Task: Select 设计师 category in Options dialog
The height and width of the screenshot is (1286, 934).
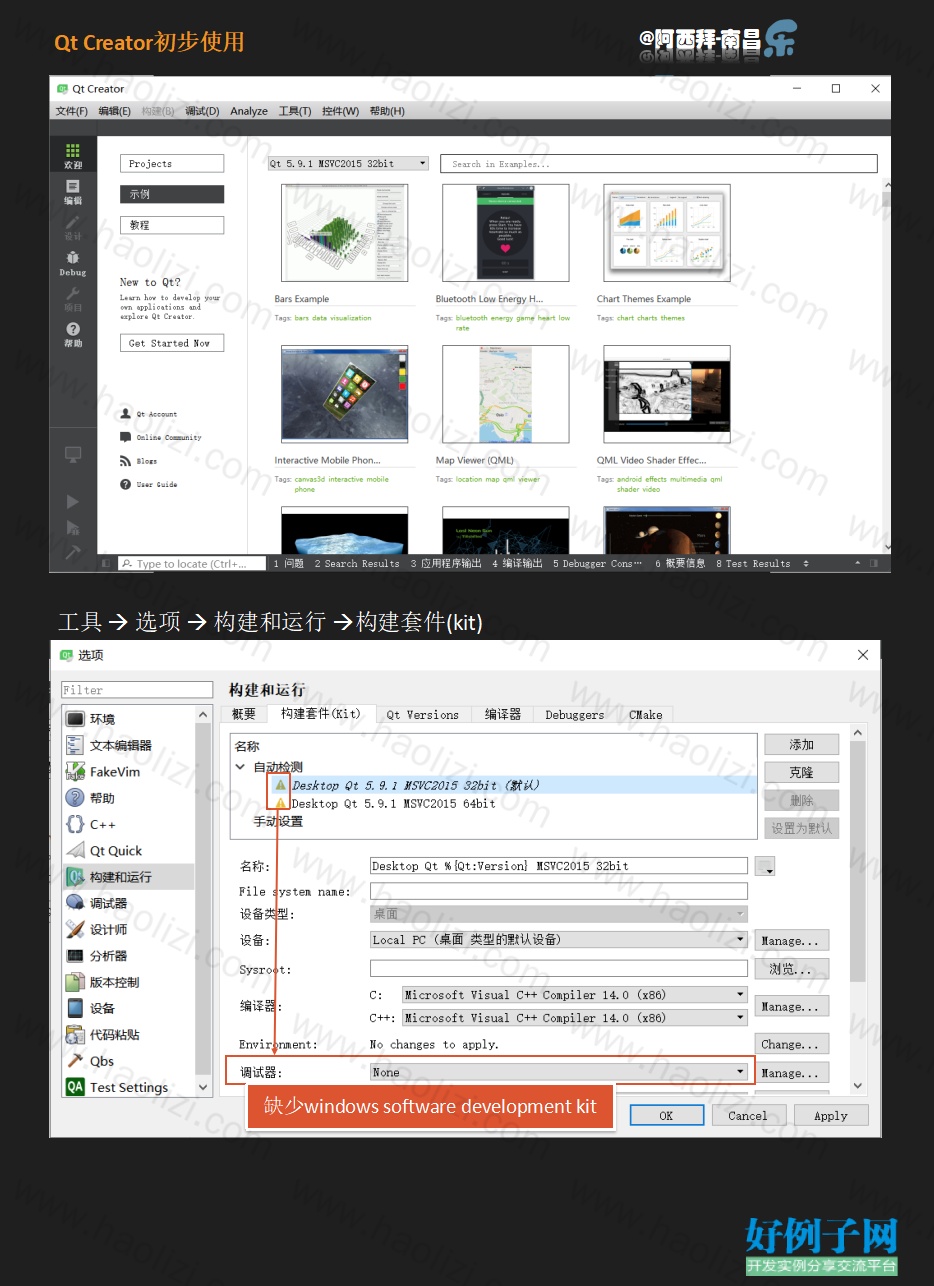Action: click(x=130, y=929)
